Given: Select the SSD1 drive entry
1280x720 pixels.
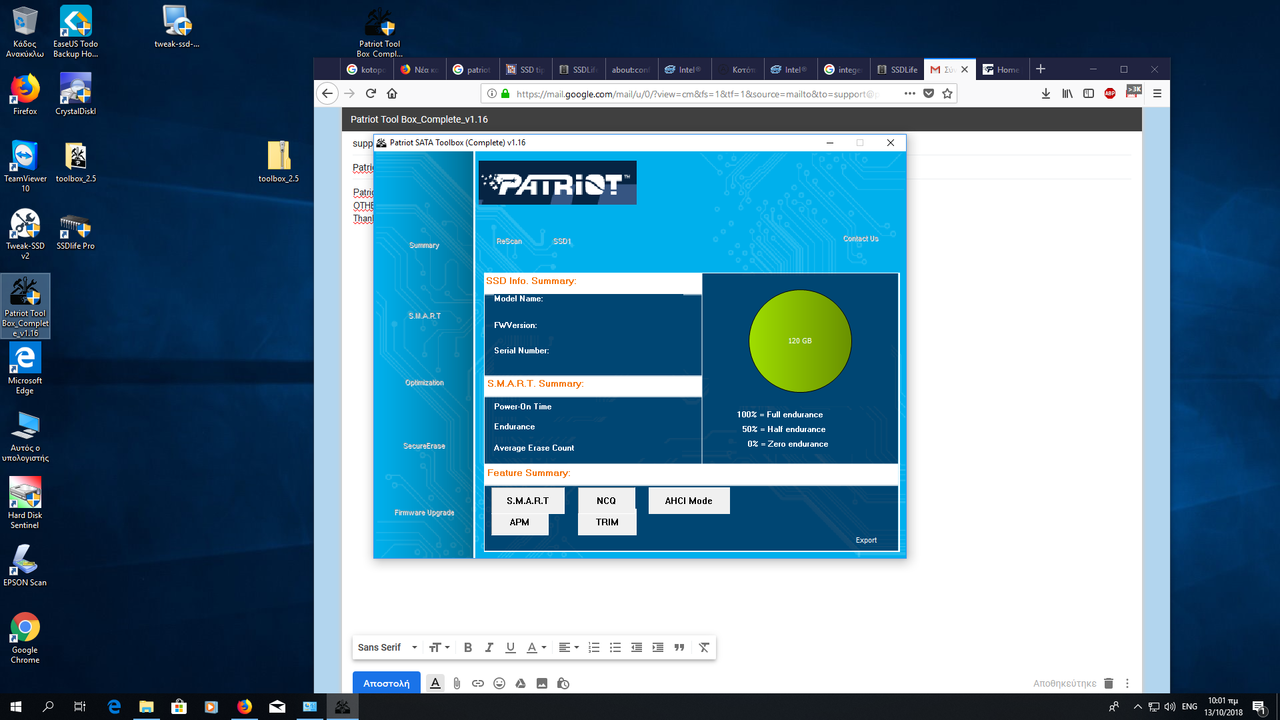Looking at the screenshot, I should click(562, 241).
